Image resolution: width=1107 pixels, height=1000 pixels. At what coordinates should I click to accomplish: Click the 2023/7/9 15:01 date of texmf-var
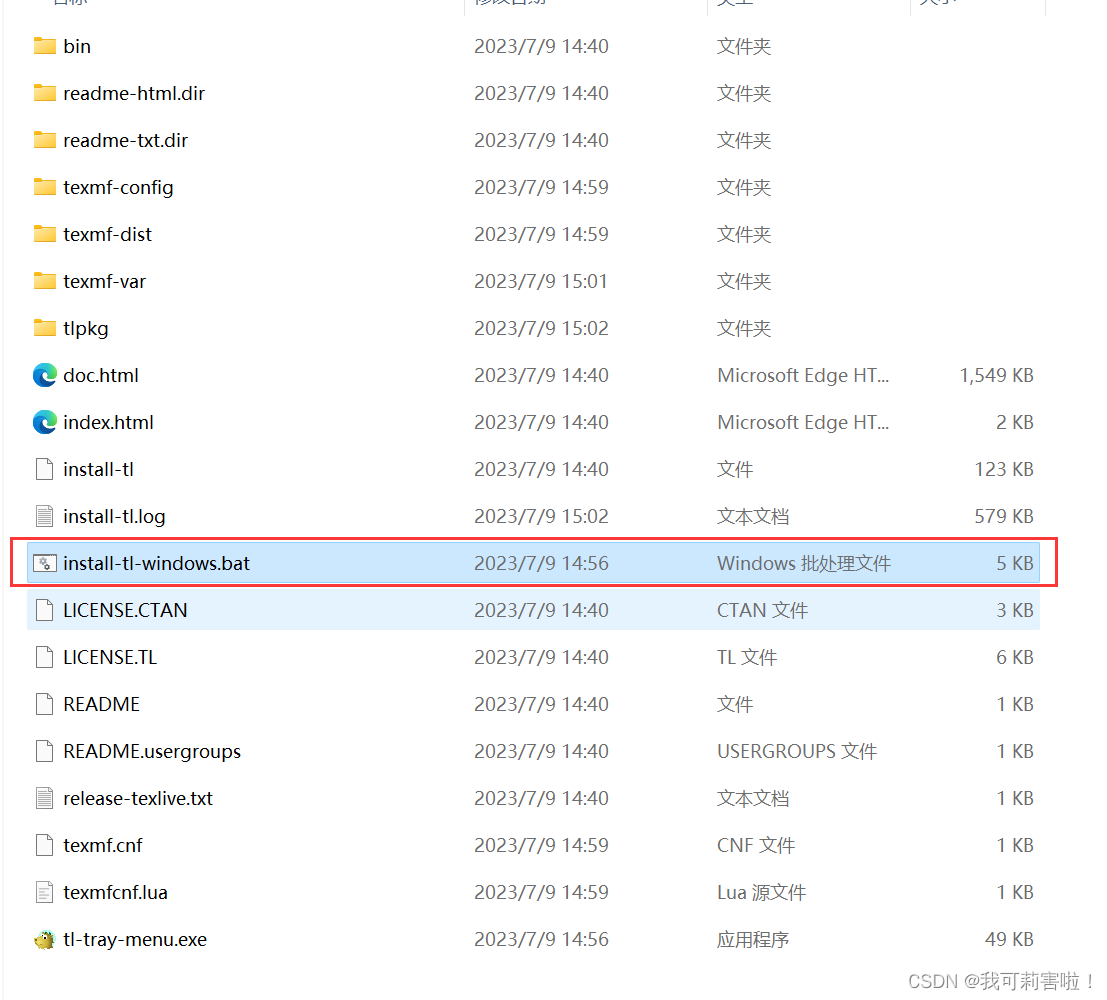pyautogui.click(x=541, y=281)
